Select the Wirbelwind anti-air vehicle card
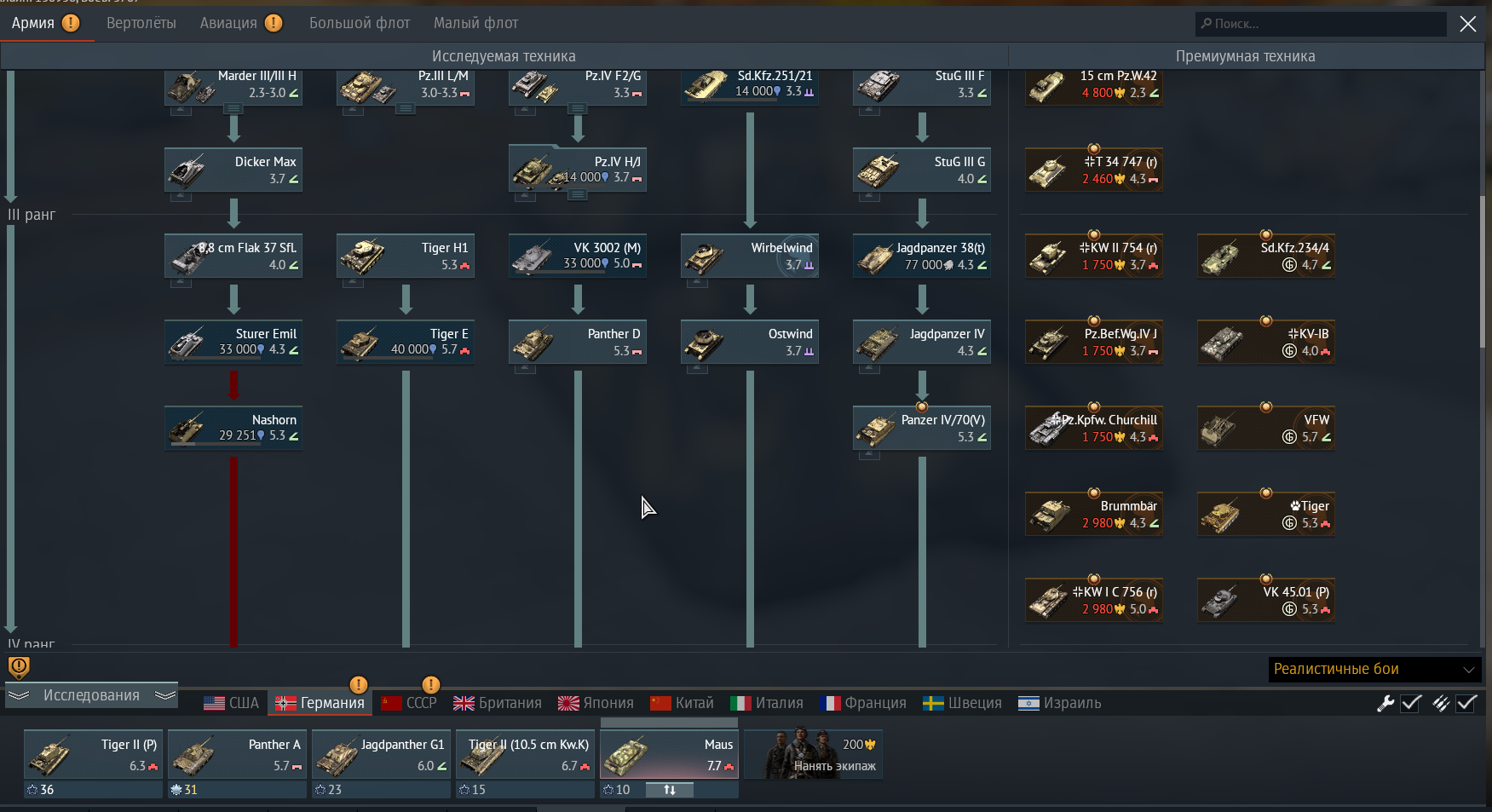1492x812 pixels. tap(750, 256)
